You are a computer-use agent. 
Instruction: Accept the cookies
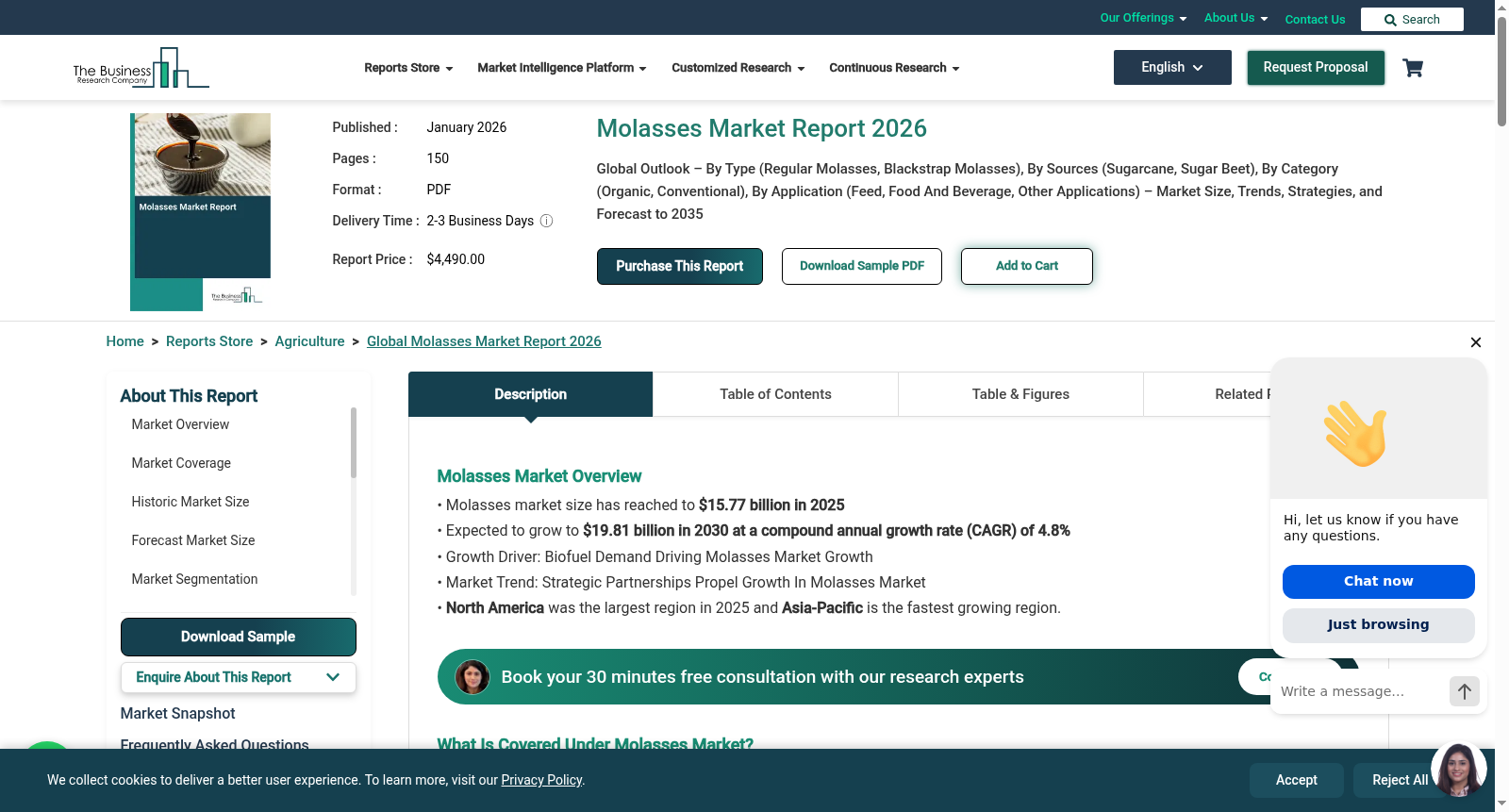(x=1297, y=780)
